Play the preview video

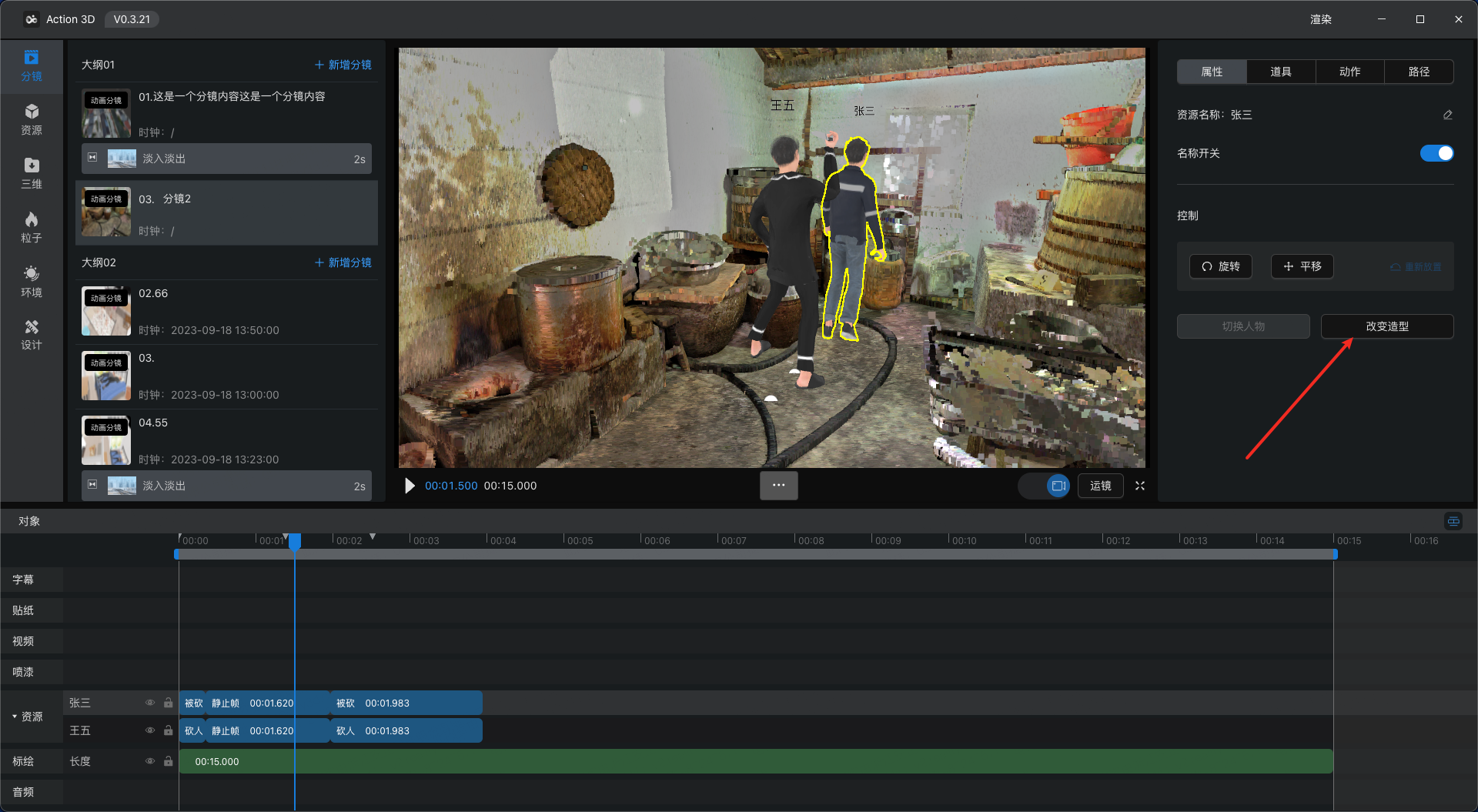click(x=410, y=486)
